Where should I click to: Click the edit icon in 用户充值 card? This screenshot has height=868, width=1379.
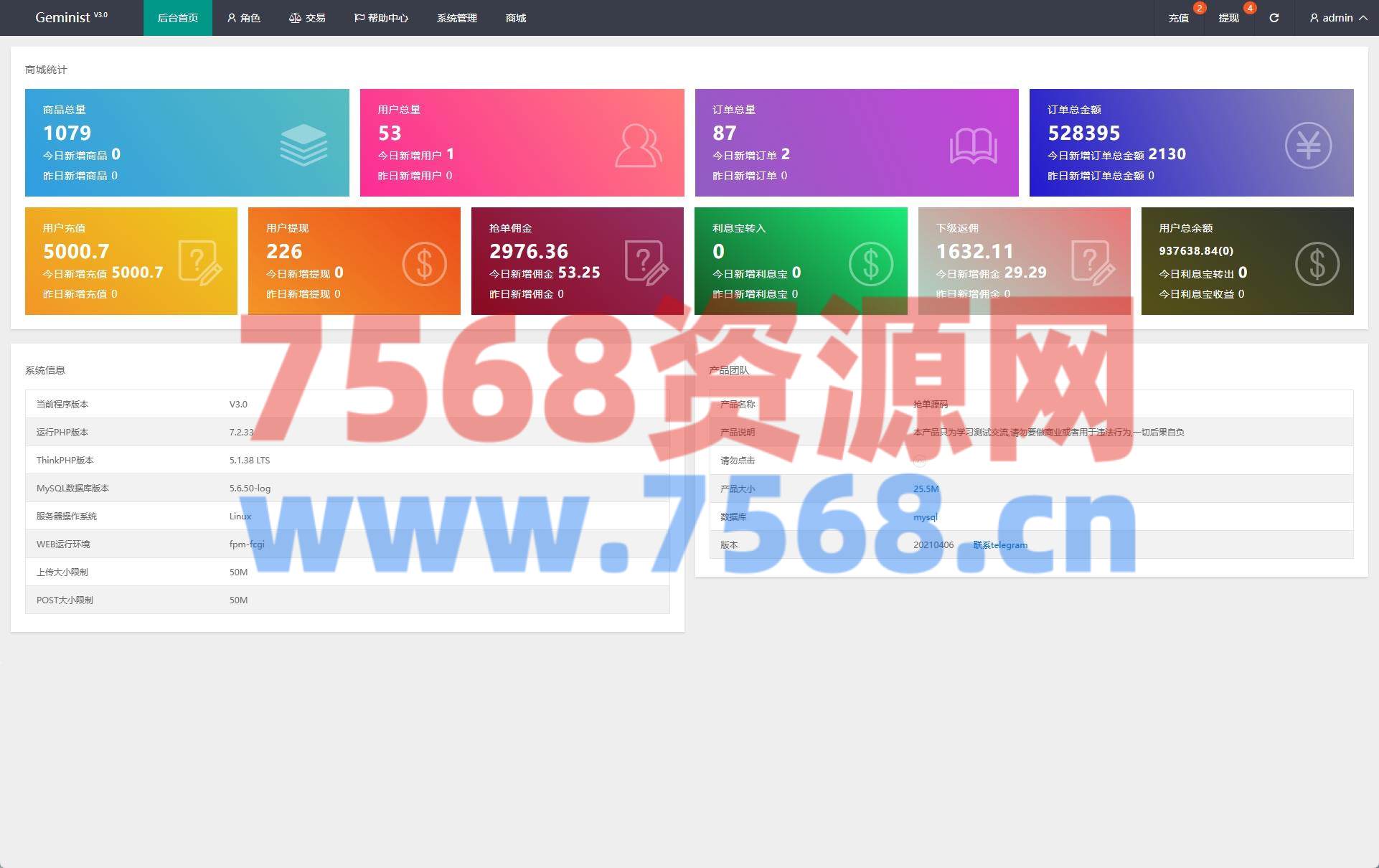click(x=199, y=263)
